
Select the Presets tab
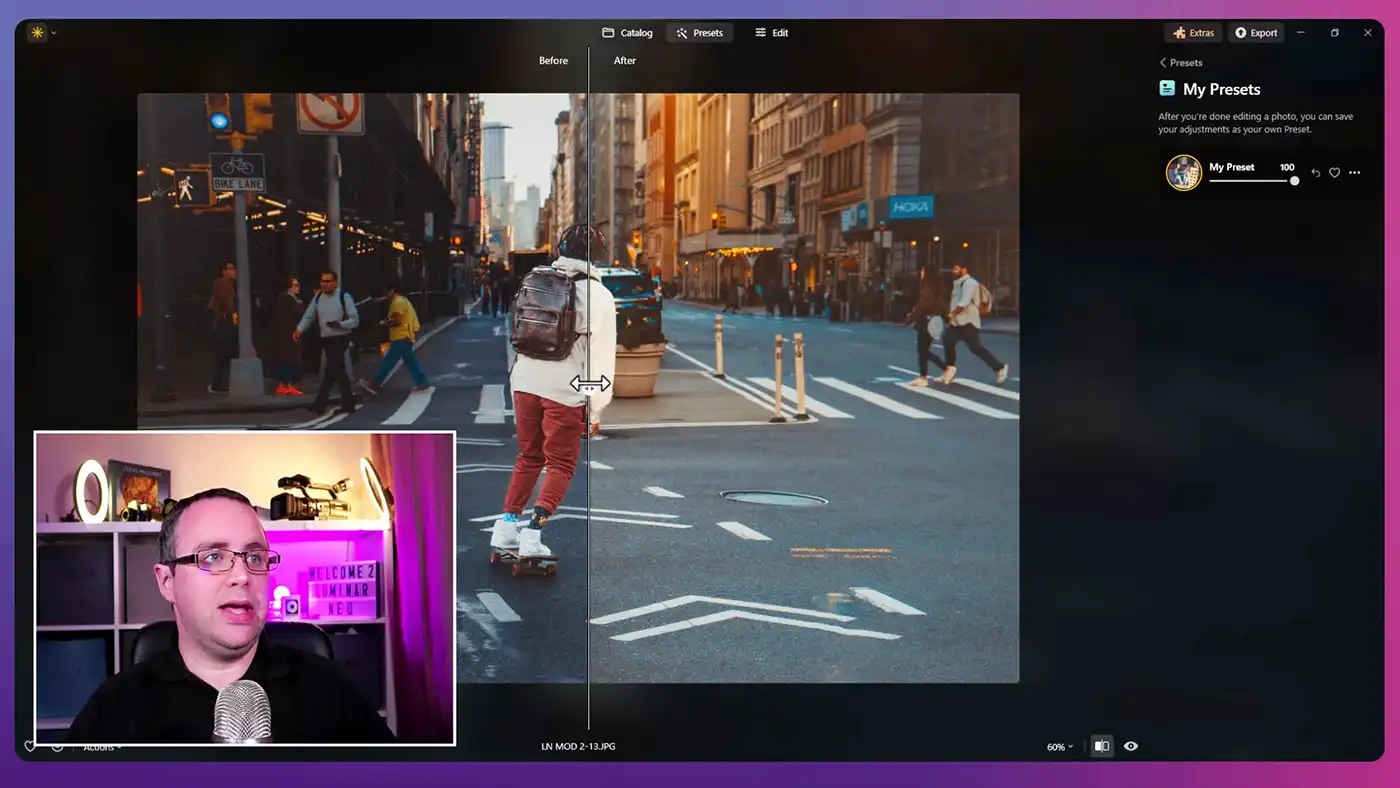coord(699,33)
